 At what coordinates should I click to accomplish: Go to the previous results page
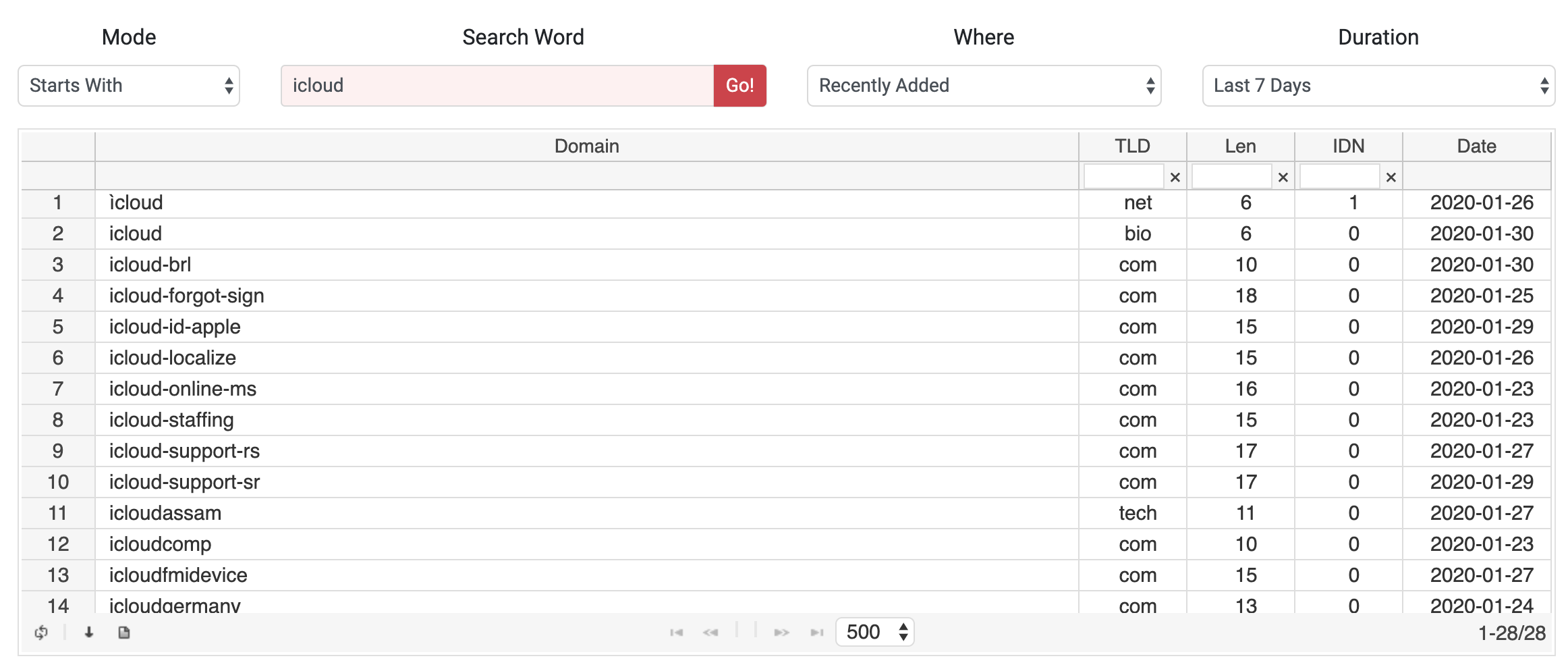[x=710, y=633]
